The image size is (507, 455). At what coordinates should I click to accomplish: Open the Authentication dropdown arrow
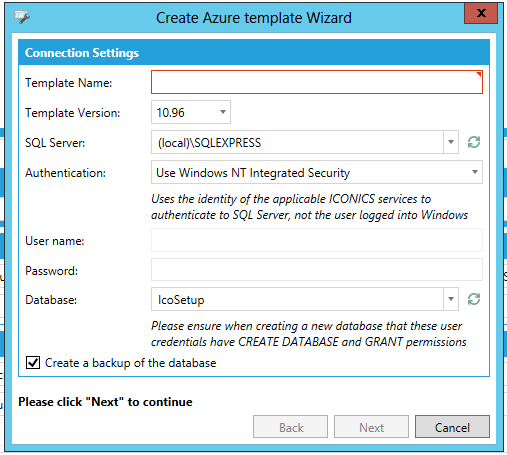tap(475, 172)
